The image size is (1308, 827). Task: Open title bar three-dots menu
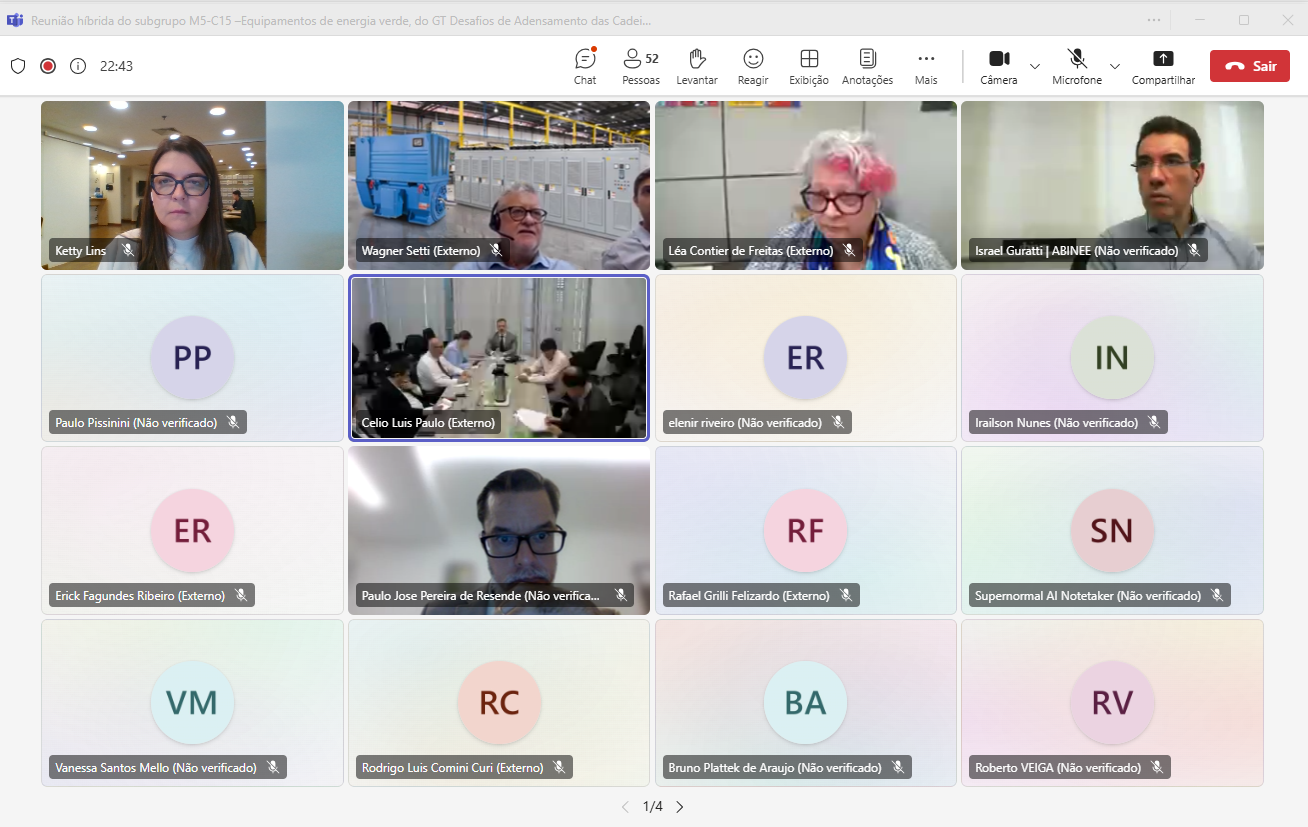pyautogui.click(x=1155, y=20)
